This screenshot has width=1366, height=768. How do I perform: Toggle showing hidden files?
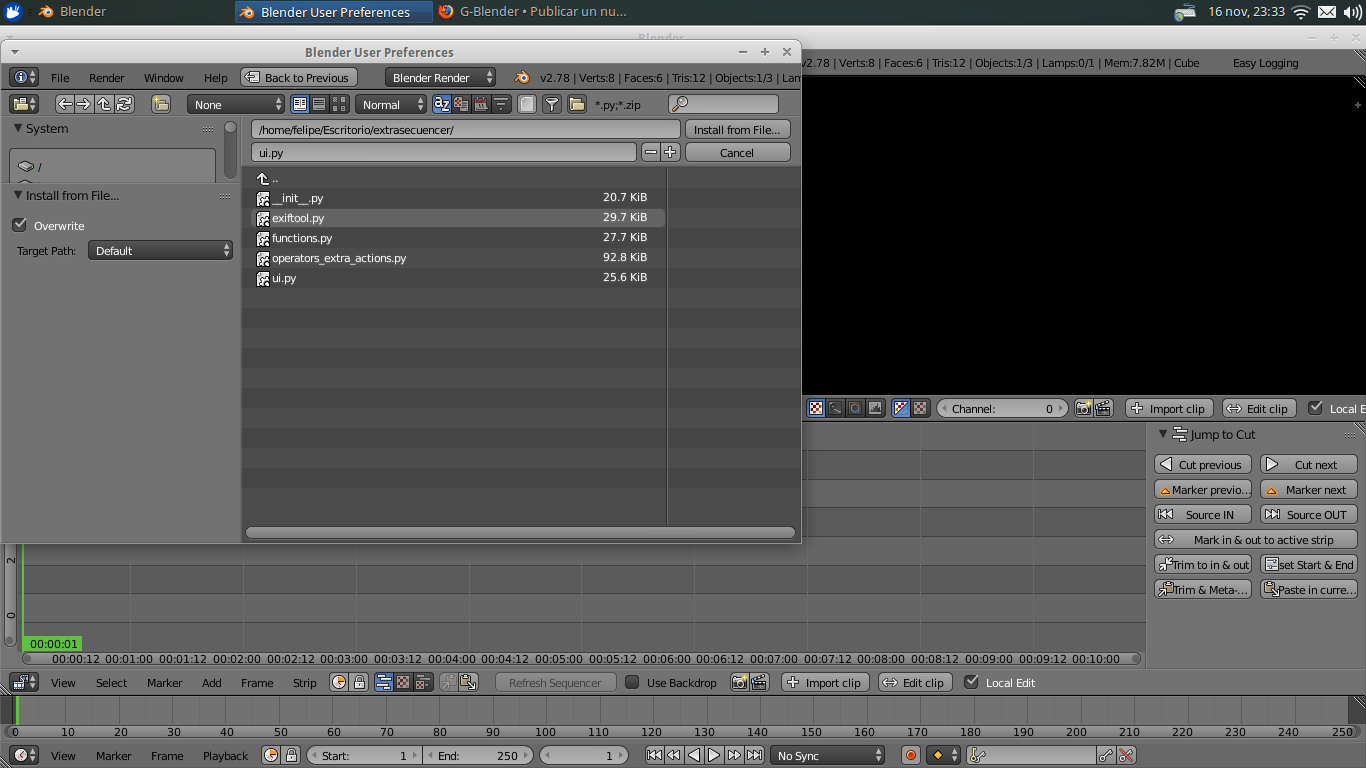click(527, 104)
